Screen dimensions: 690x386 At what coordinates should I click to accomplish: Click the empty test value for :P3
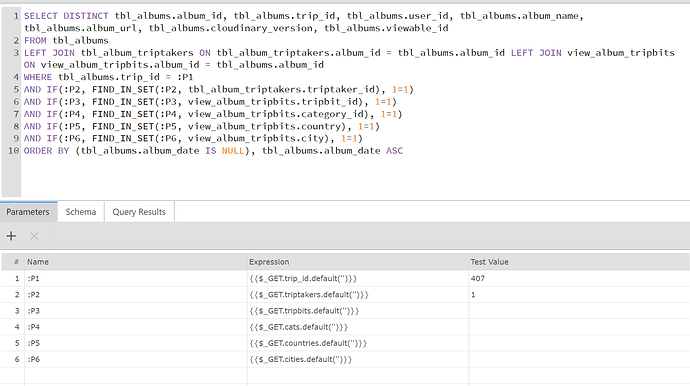(x=579, y=311)
